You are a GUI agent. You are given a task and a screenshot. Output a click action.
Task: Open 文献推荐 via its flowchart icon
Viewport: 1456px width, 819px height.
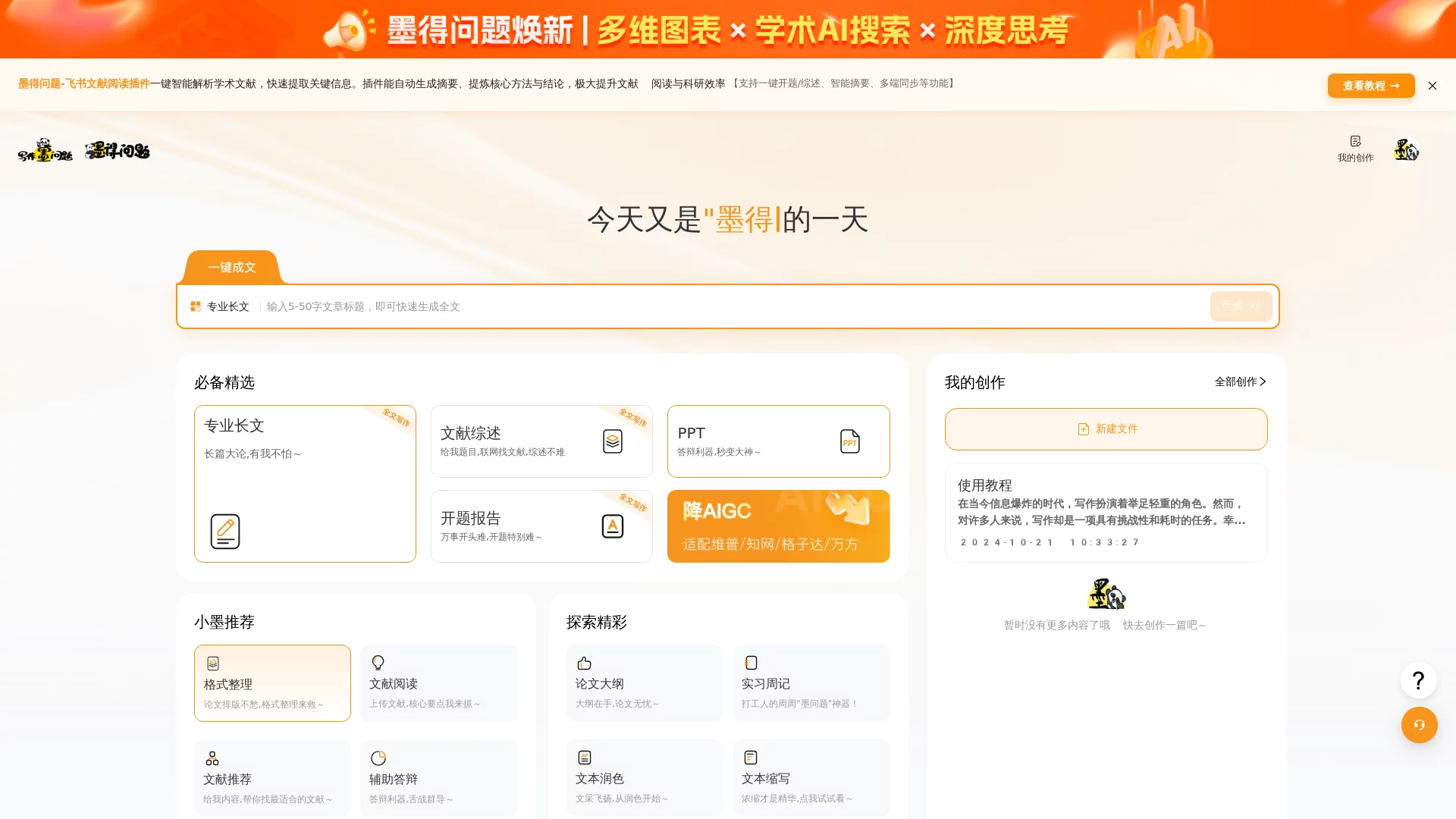point(212,757)
